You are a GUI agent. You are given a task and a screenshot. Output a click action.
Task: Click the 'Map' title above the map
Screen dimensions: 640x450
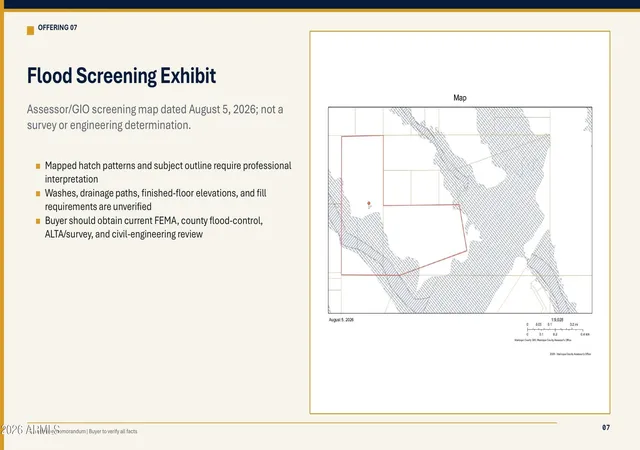pos(460,98)
